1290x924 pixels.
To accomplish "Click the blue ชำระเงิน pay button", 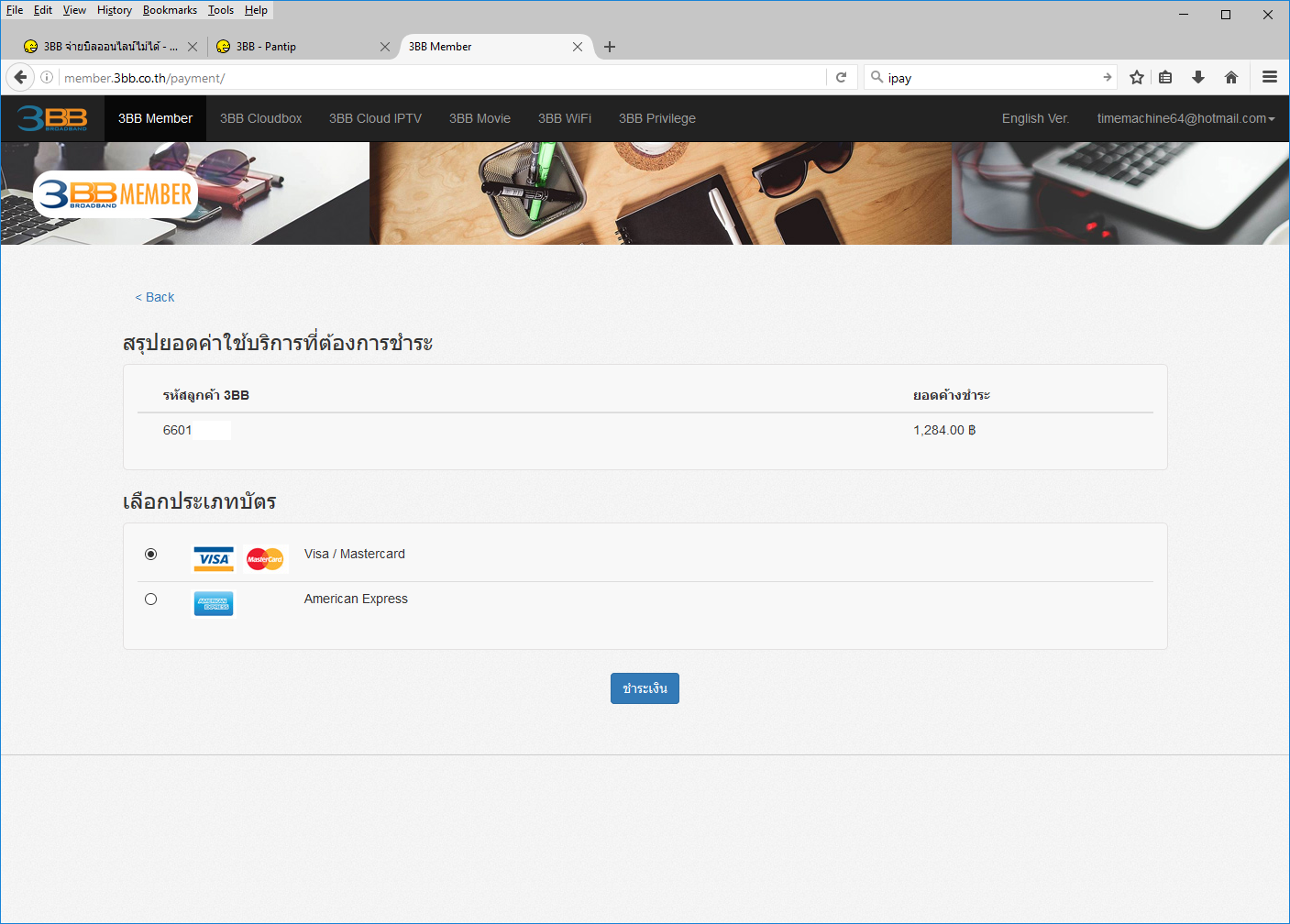I will point(645,688).
